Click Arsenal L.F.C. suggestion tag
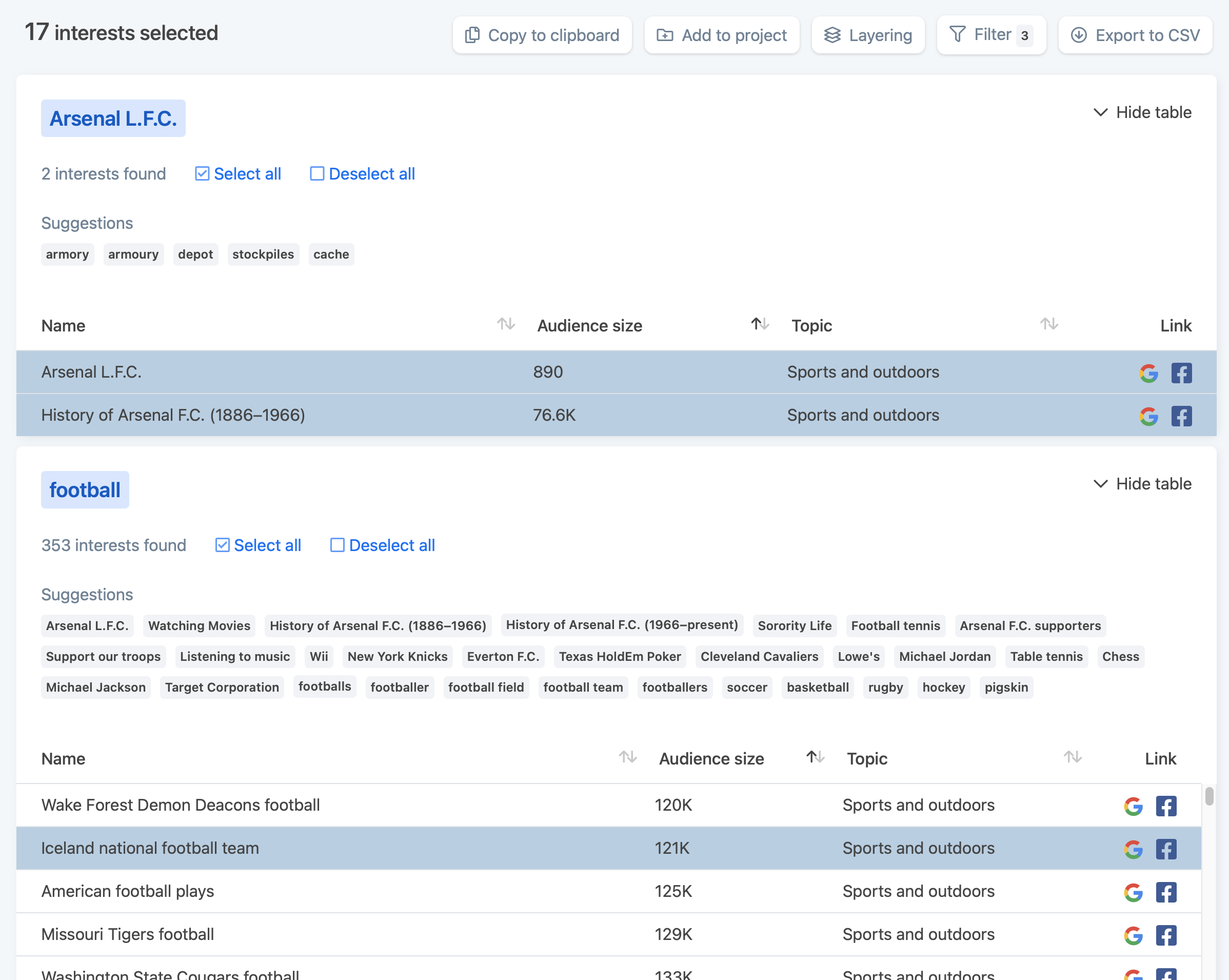Screen dimensions: 1229x980 tap(87, 625)
